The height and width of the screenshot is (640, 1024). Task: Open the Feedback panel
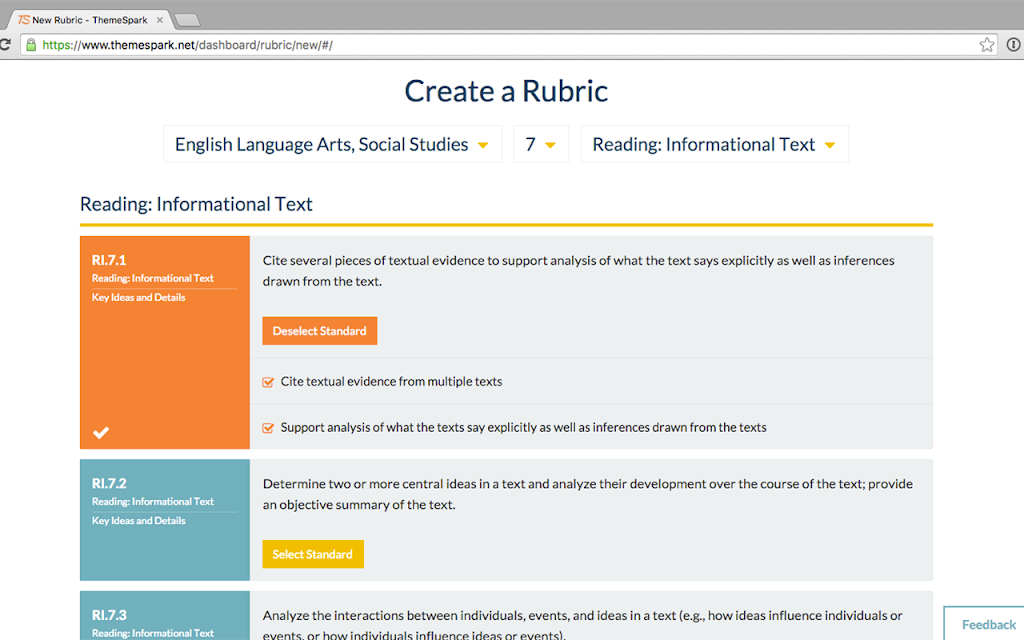point(988,624)
